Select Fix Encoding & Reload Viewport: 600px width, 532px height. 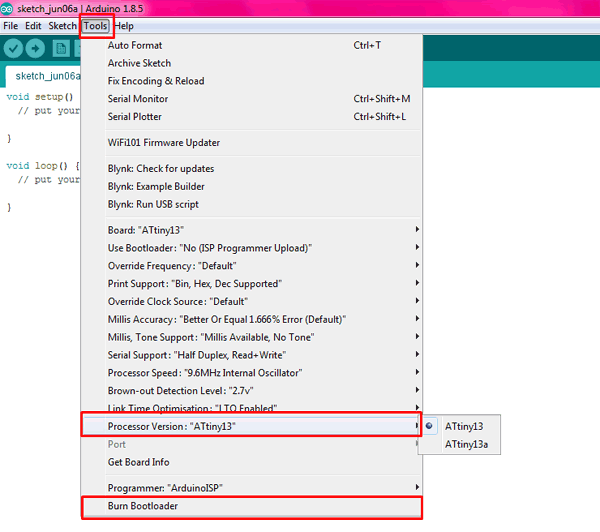pos(252,81)
